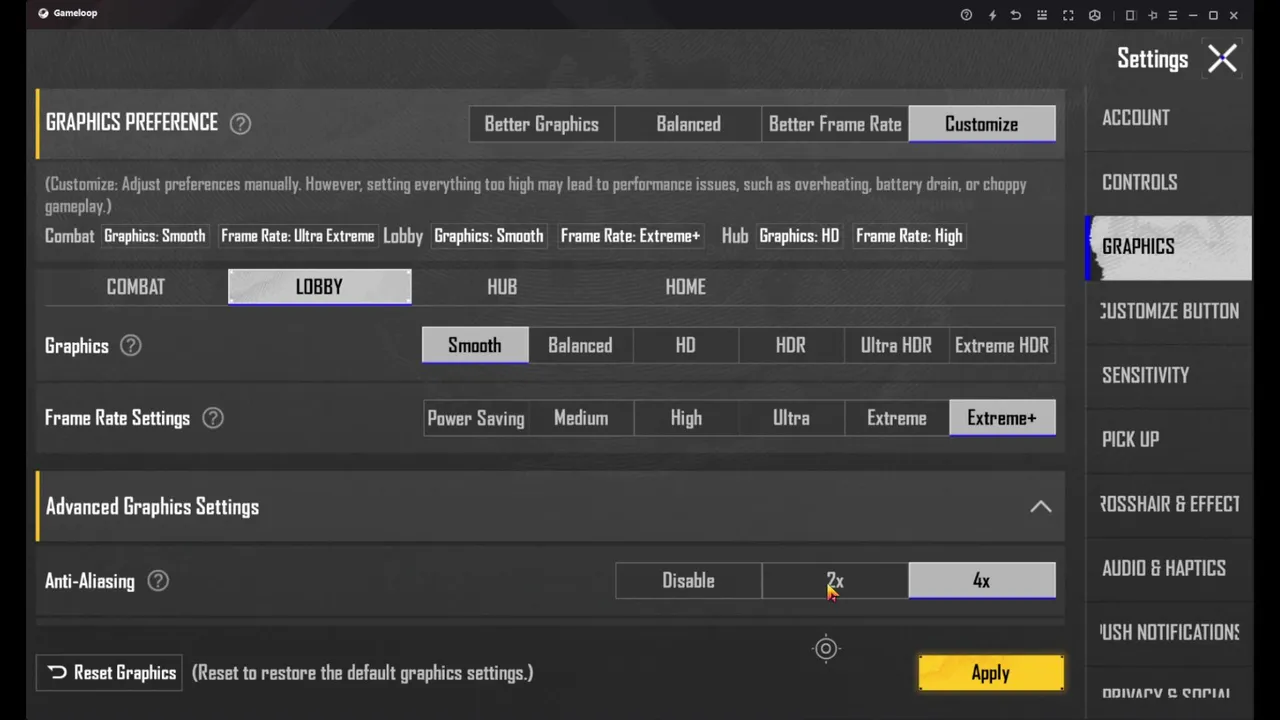The height and width of the screenshot is (720, 1280).
Task: Set Graphics quality to Extreme HDR
Action: pos(1002,345)
